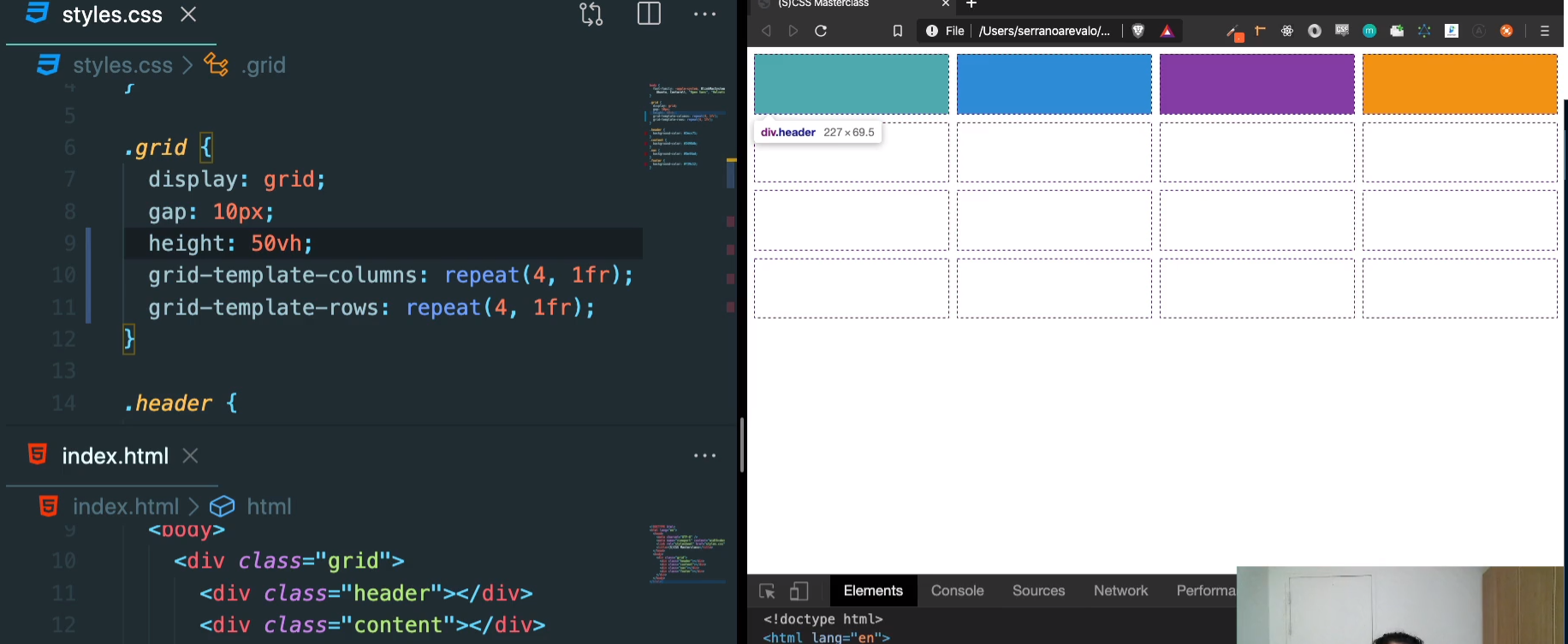Reload the page in the browser
The image size is (1568, 644).
[x=821, y=31]
